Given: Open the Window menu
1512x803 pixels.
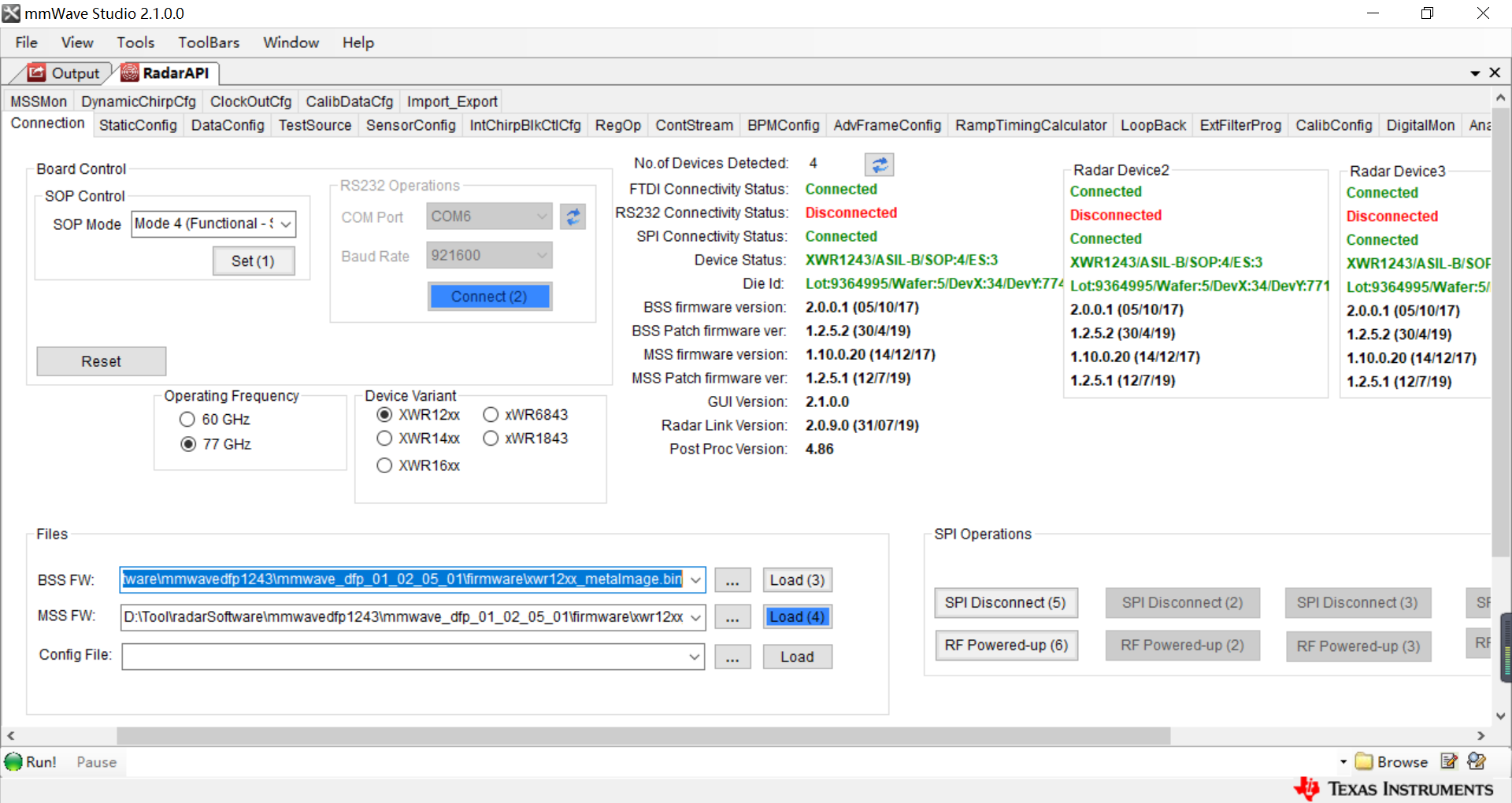Looking at the screenshot, I should pyautogui.click(x=291, y=43).
